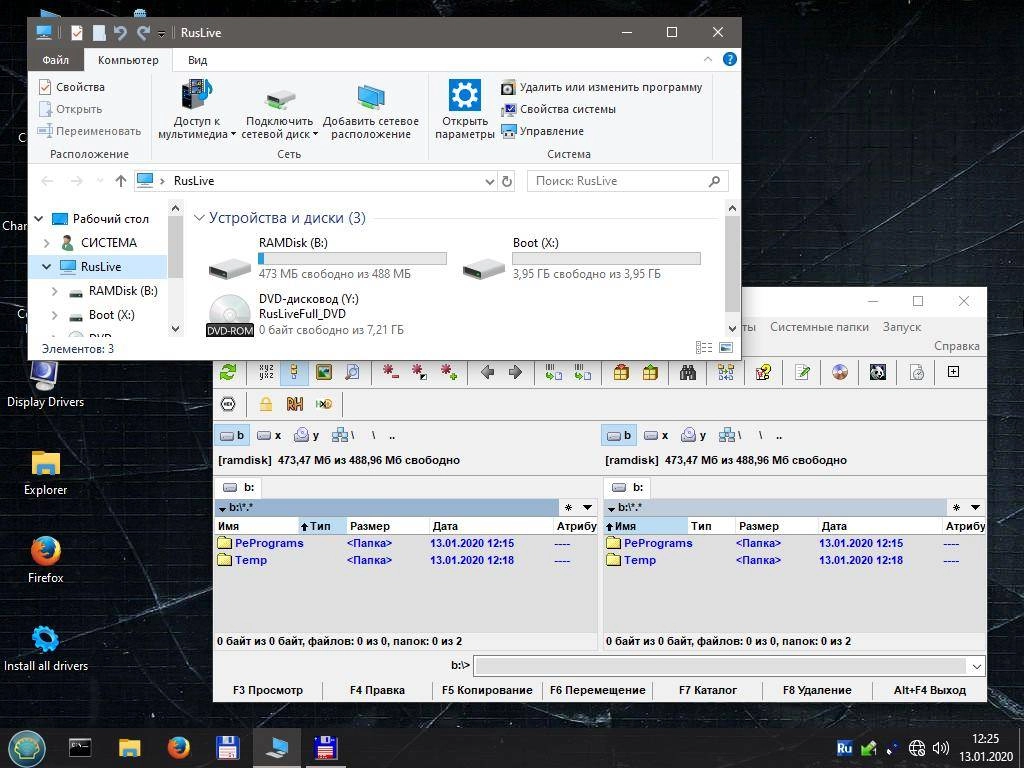1024x768 pixels.
Task: Open Справка menu
Action: click(957, 346)
